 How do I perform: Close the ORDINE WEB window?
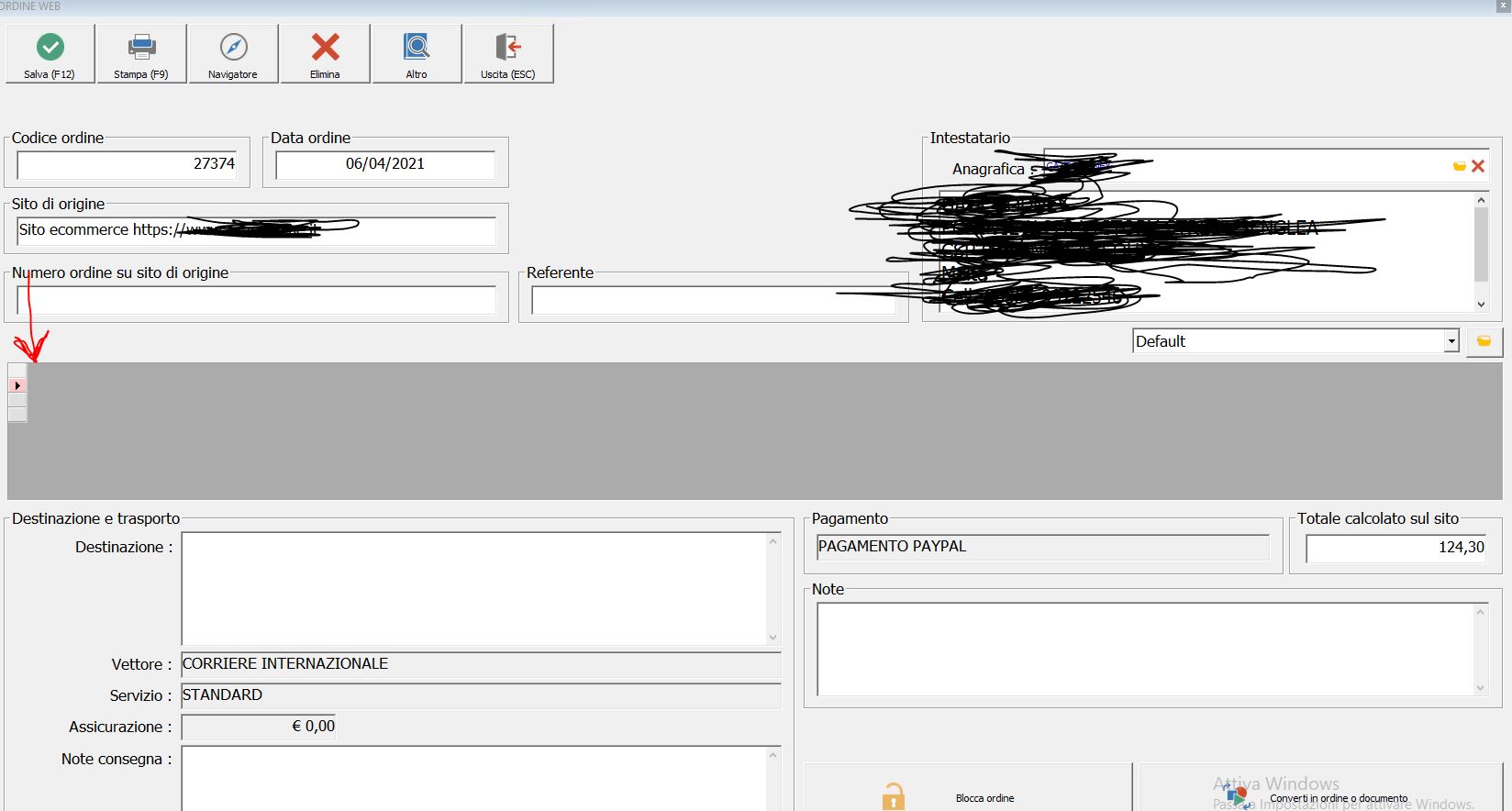click(x=1504, y=6)
